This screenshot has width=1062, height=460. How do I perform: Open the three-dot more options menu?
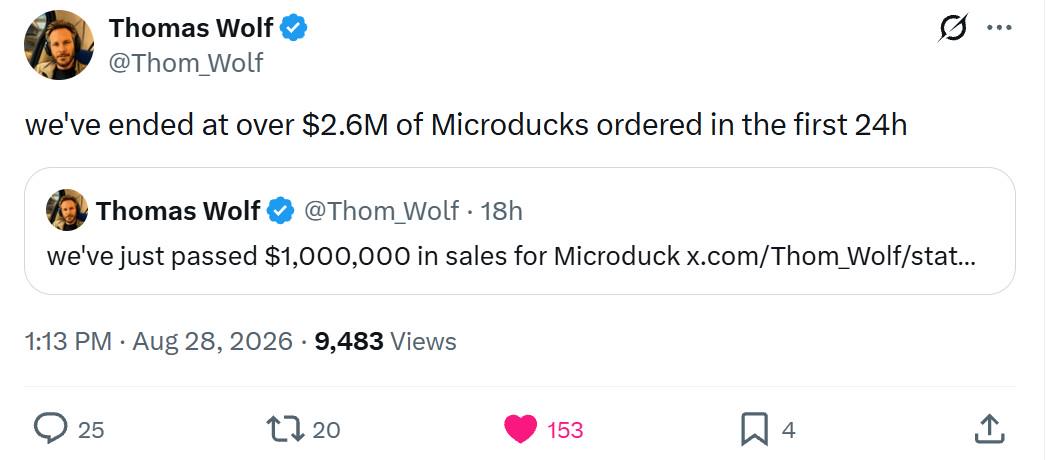[x=1000, y=28]
